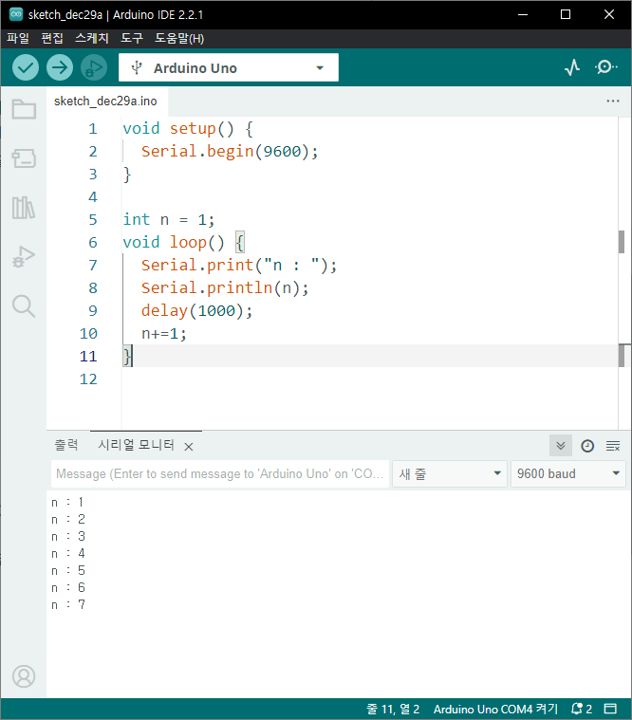Image resolution: width=632 pixels, height=720 pixels.
Task: Open the 스케치 menu
Action: click(x=92, y=38)
